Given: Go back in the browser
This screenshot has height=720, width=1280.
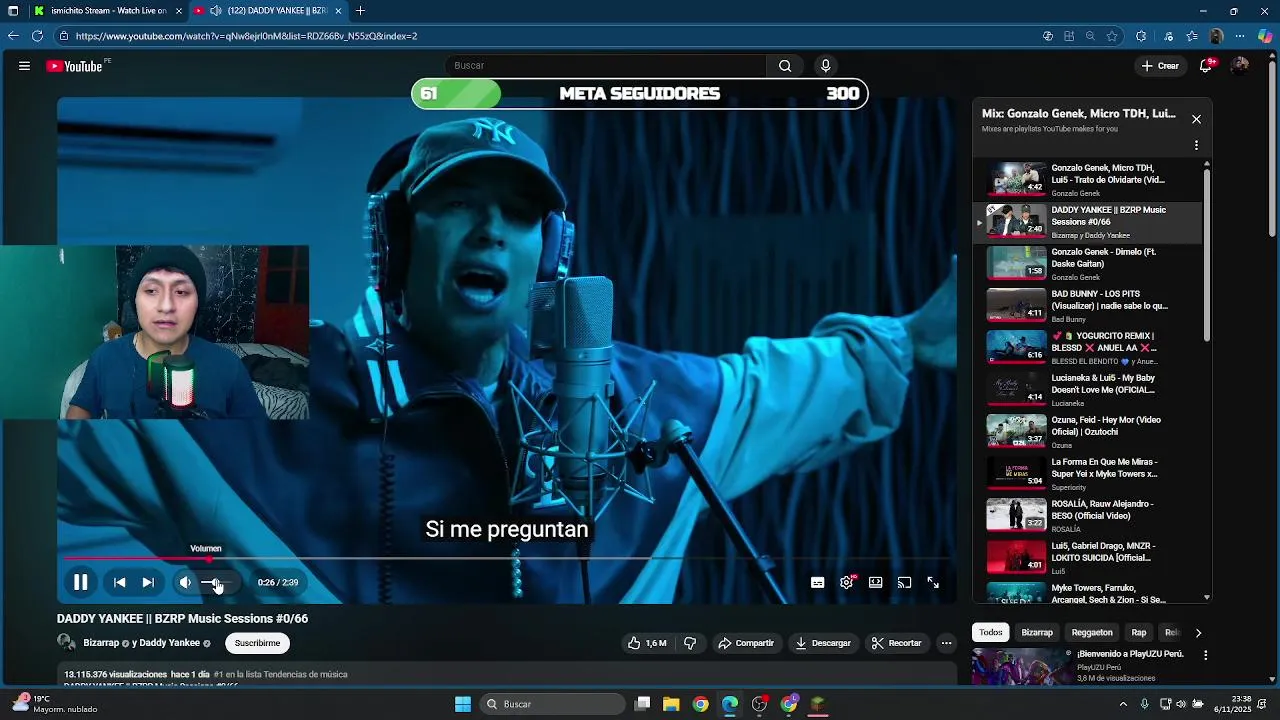Looking at the screenshot, I should 13,36.
